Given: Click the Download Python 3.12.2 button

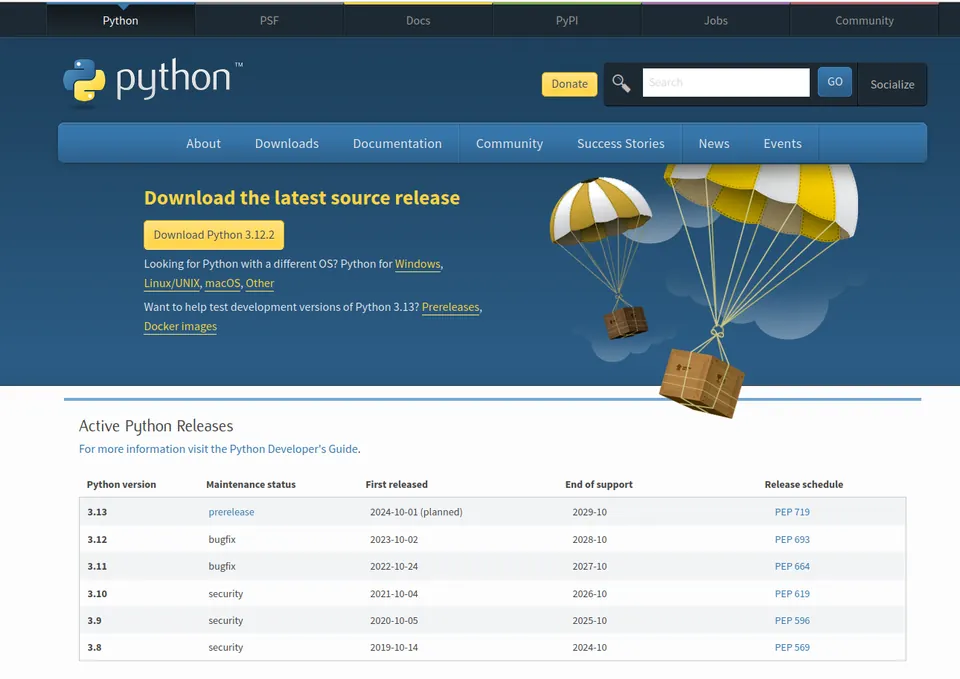Looking at the screenshot, I should point(214,235).
